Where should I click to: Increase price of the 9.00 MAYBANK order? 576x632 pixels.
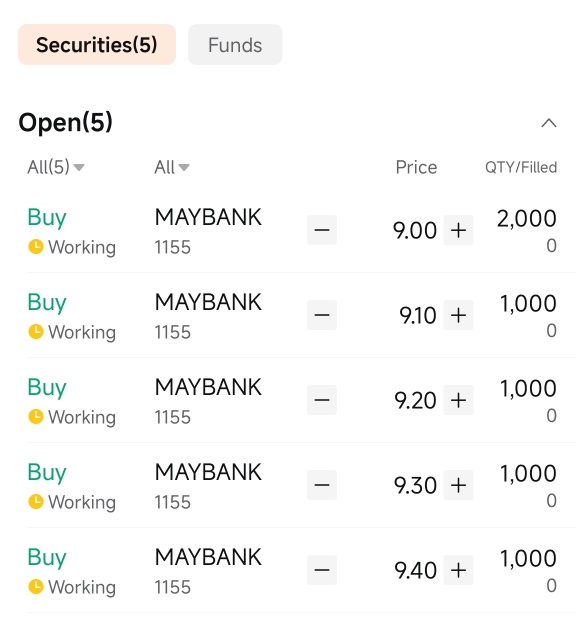[x=458, y=230]
